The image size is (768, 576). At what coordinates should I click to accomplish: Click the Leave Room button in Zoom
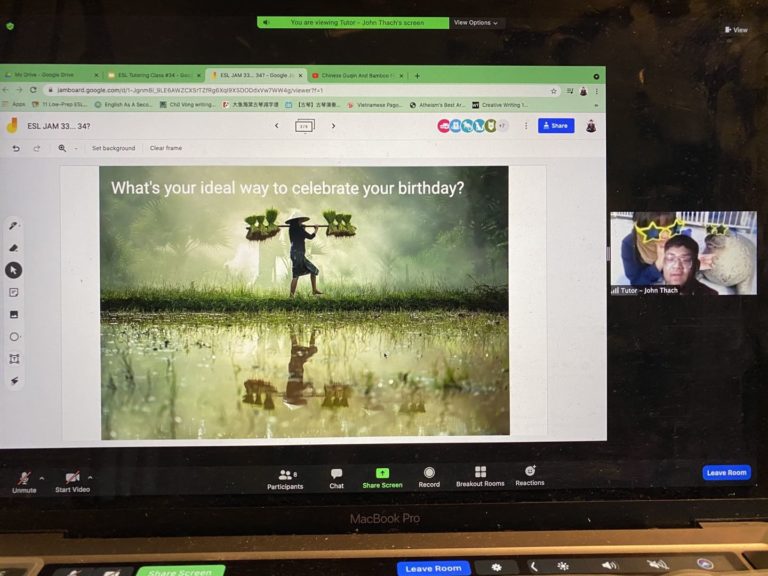(726, 473)
